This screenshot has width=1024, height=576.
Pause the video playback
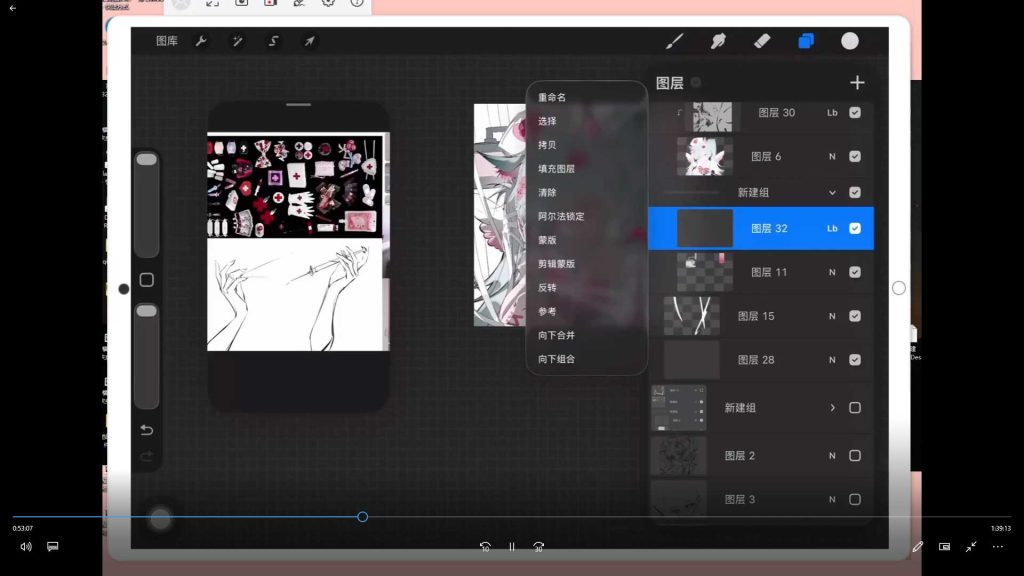(512, 547)
